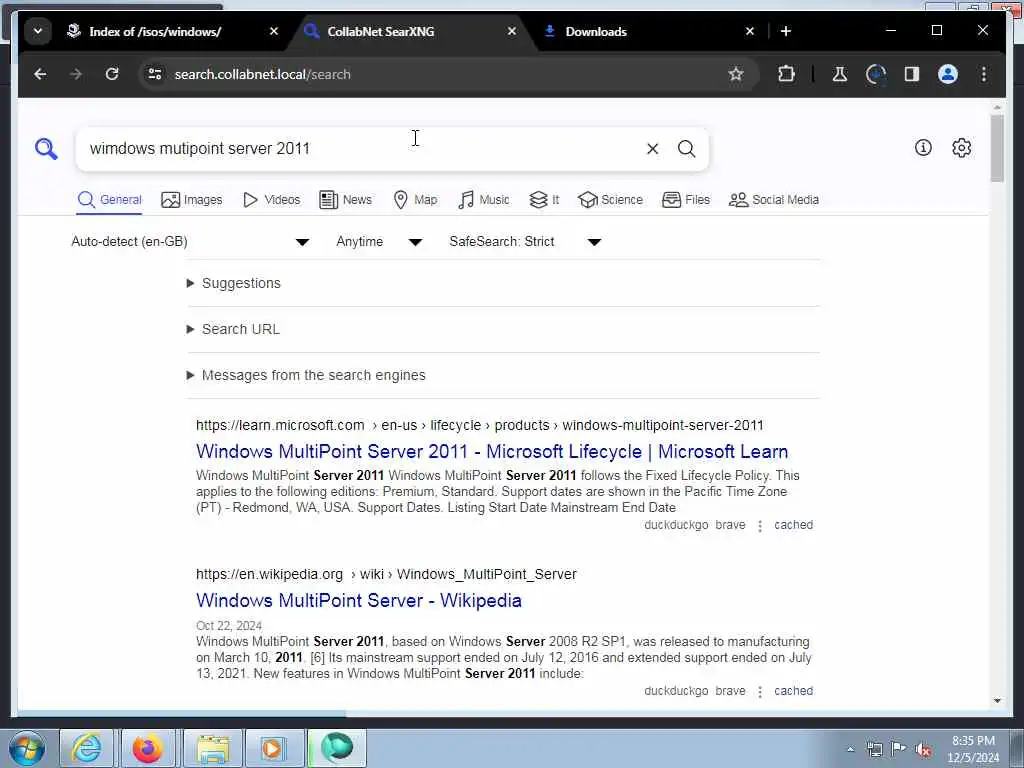Open SearXNG preferences gear icon

click(961, 148)
